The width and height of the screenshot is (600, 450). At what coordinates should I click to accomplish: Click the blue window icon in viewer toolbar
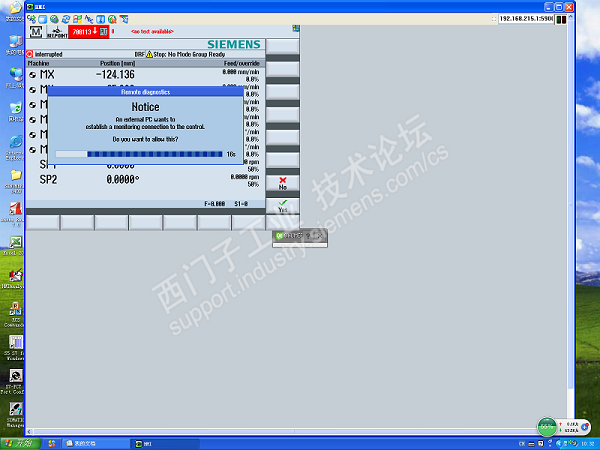[42, 19]
